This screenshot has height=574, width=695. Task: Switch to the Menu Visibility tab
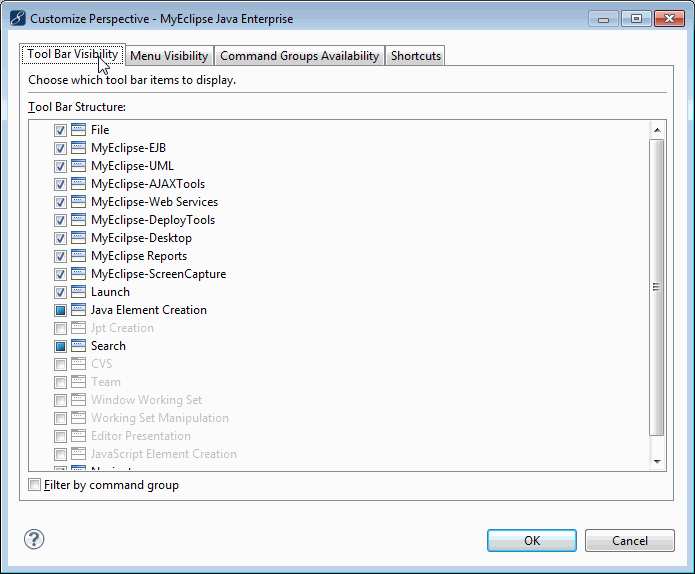click(169, 56)
